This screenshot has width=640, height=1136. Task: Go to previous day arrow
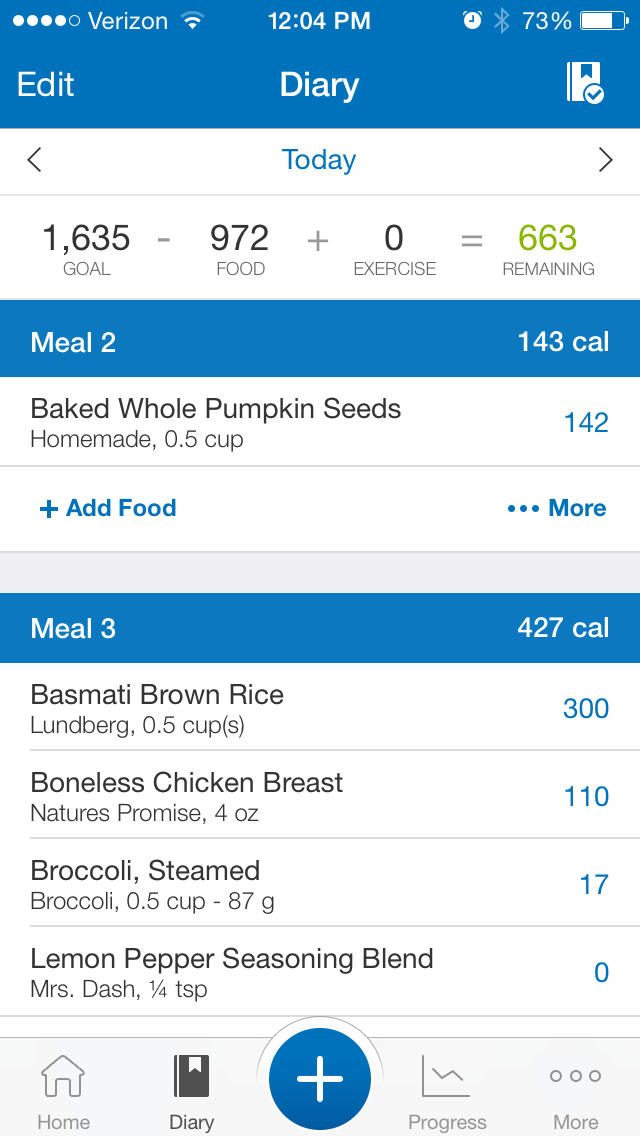coord(34,159)
